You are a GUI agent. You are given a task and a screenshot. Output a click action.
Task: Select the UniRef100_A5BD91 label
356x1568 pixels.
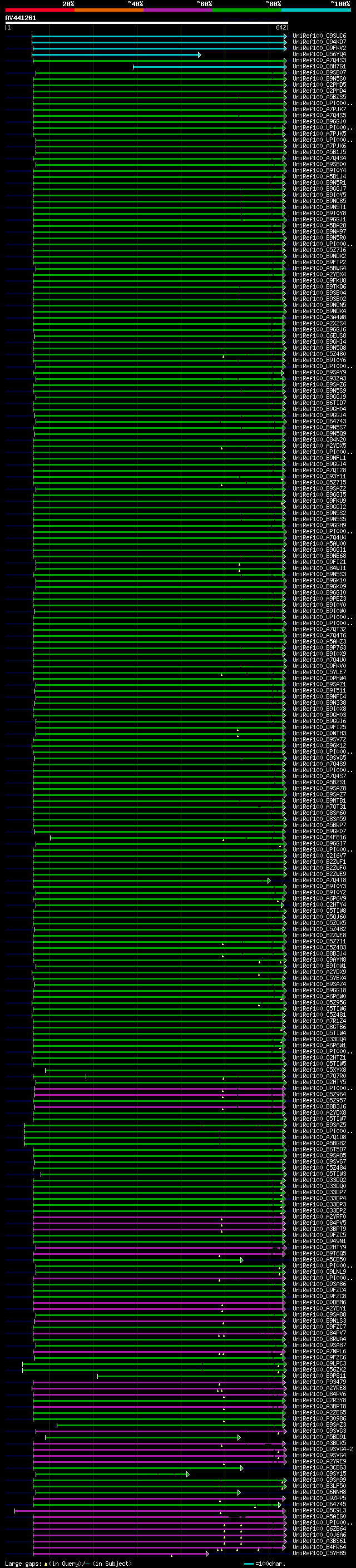319,1437
